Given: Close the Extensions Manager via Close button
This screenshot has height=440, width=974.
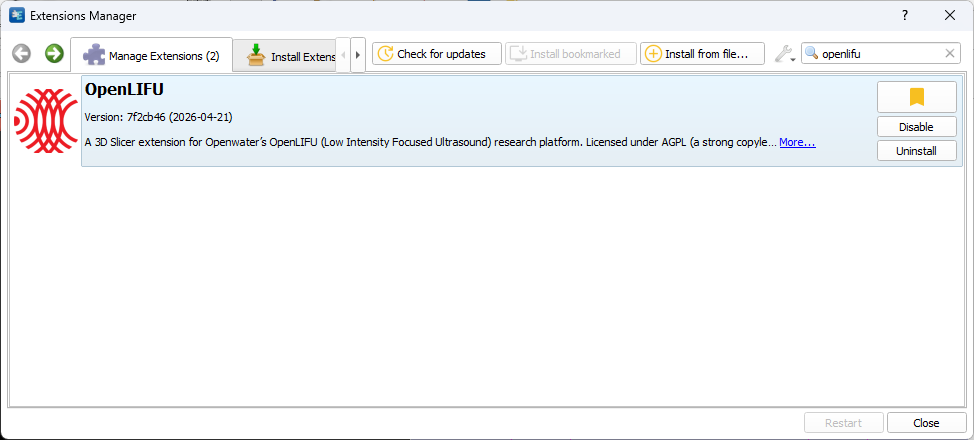Looking at the screenshot, I should [x=926, y=423].
